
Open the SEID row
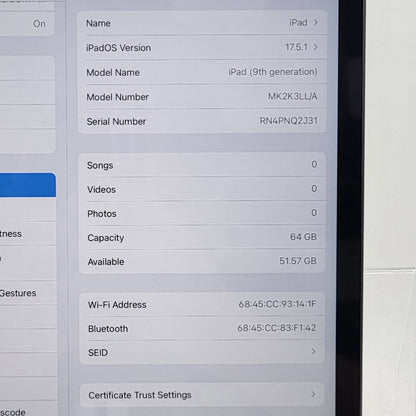coord(202,352)
